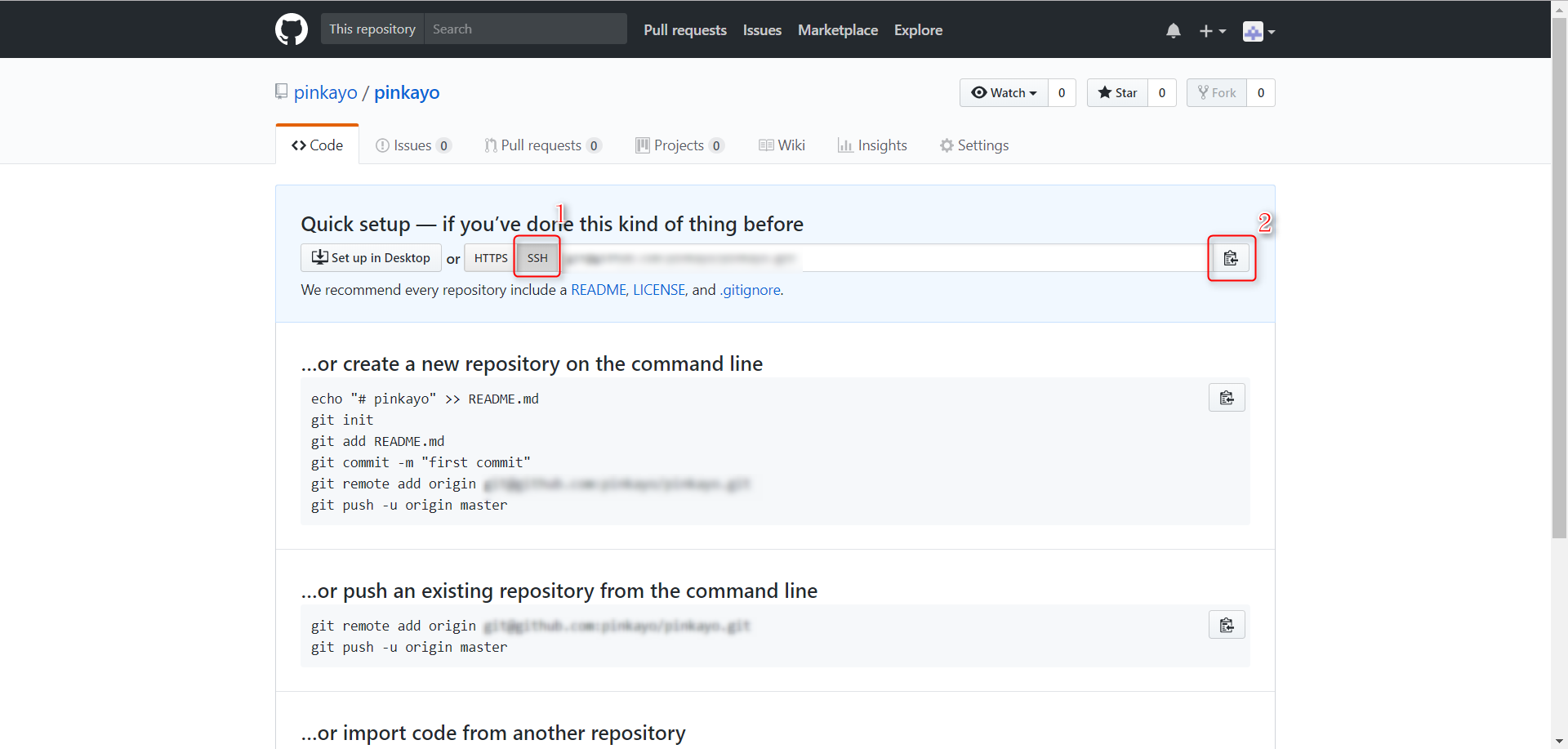Image resolution: width=1568 pixels, height=749 pixels.
Task: Click the page vertical scrollbar thumb
Action: [x=1560, y=276]
